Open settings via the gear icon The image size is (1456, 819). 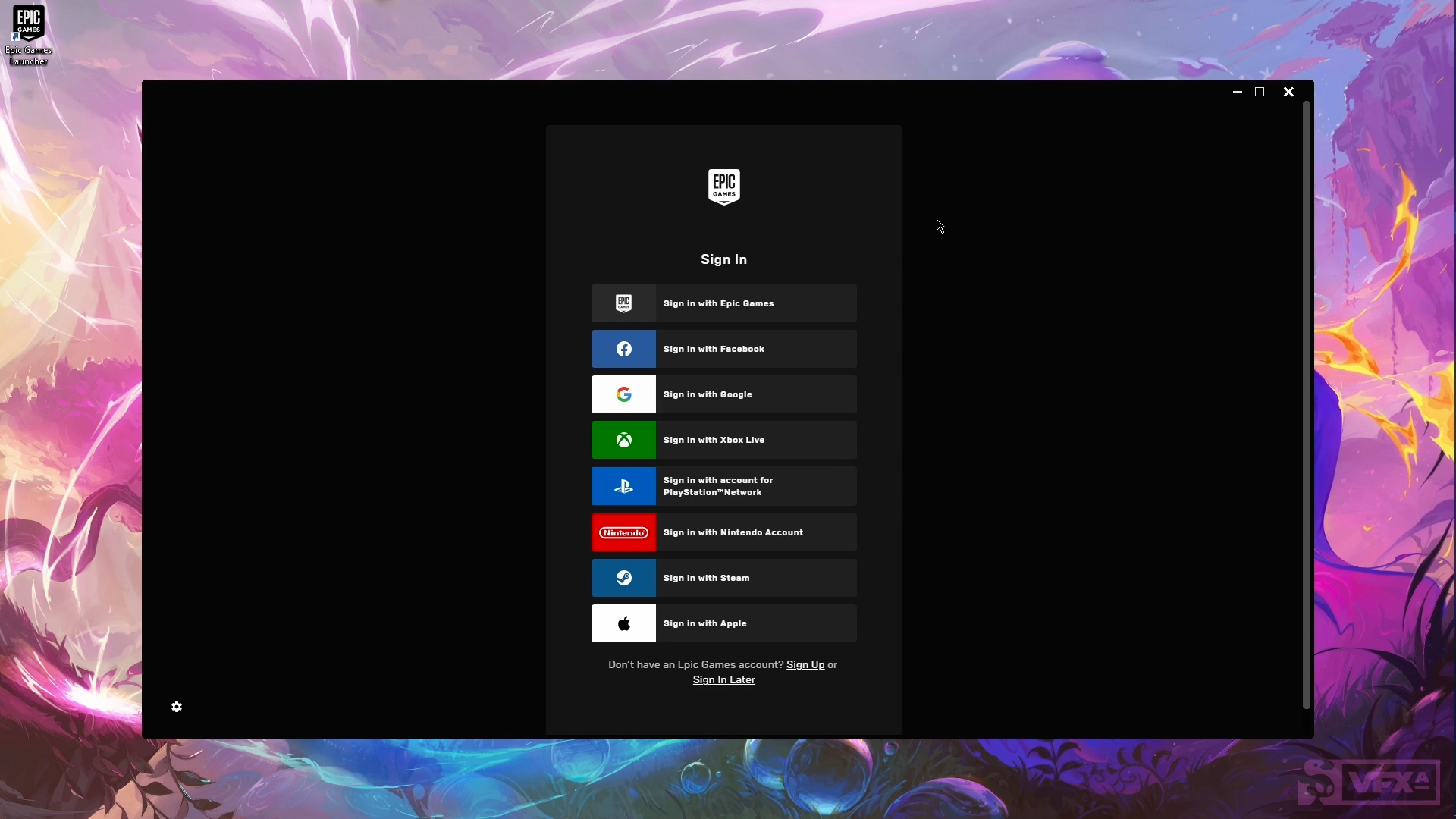(x=177, y=707)
